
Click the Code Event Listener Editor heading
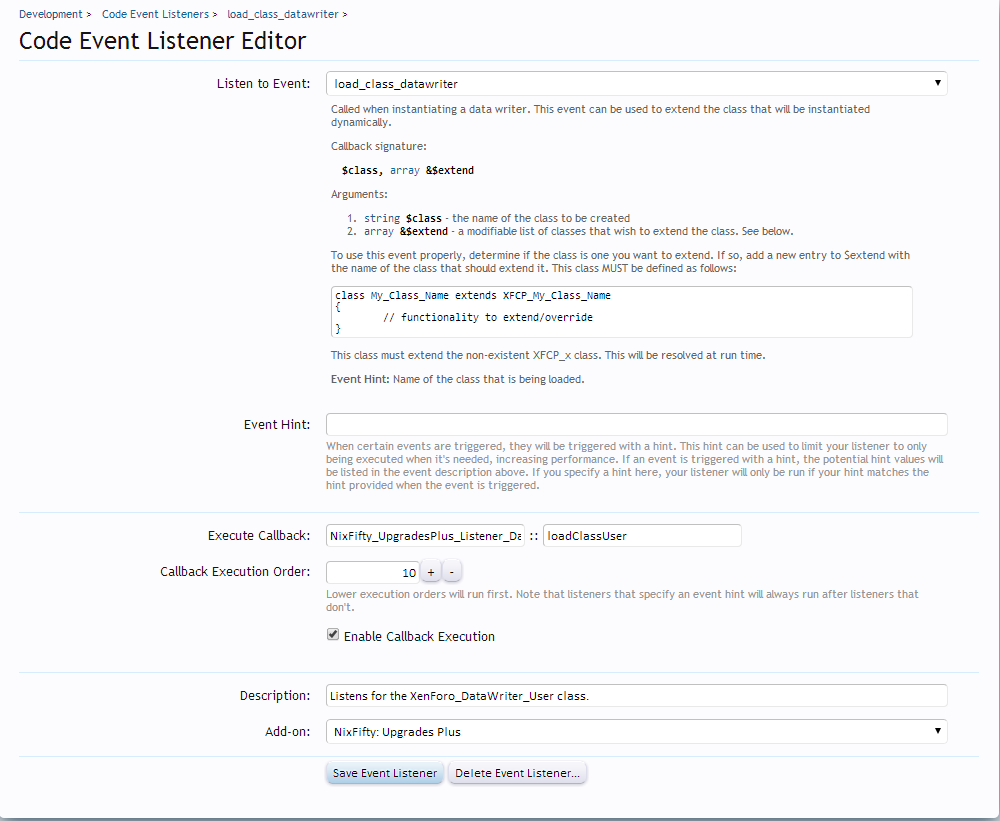(x=163, y=41)
